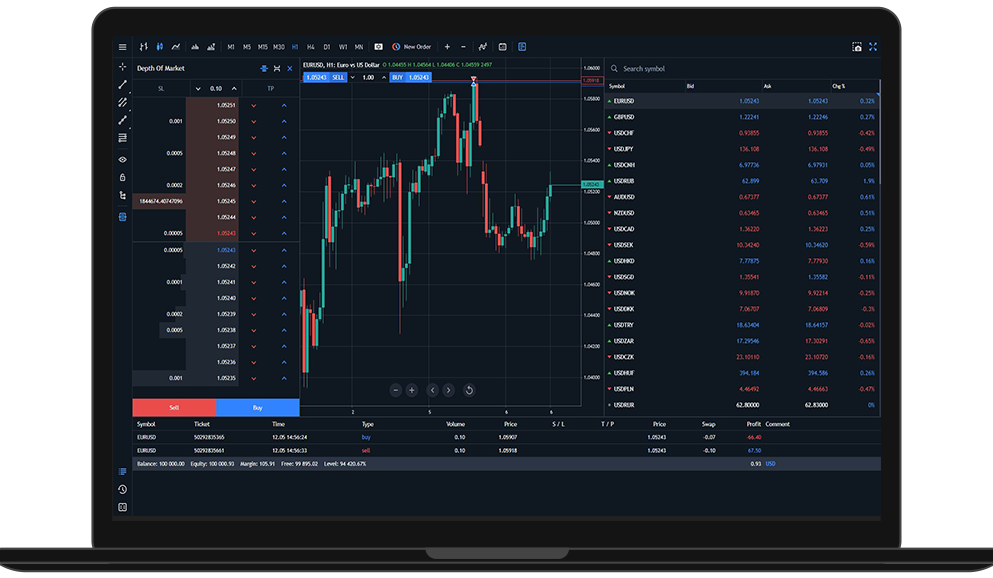
Task: Open the New Order dialog
Action: [x=410, y=46]
